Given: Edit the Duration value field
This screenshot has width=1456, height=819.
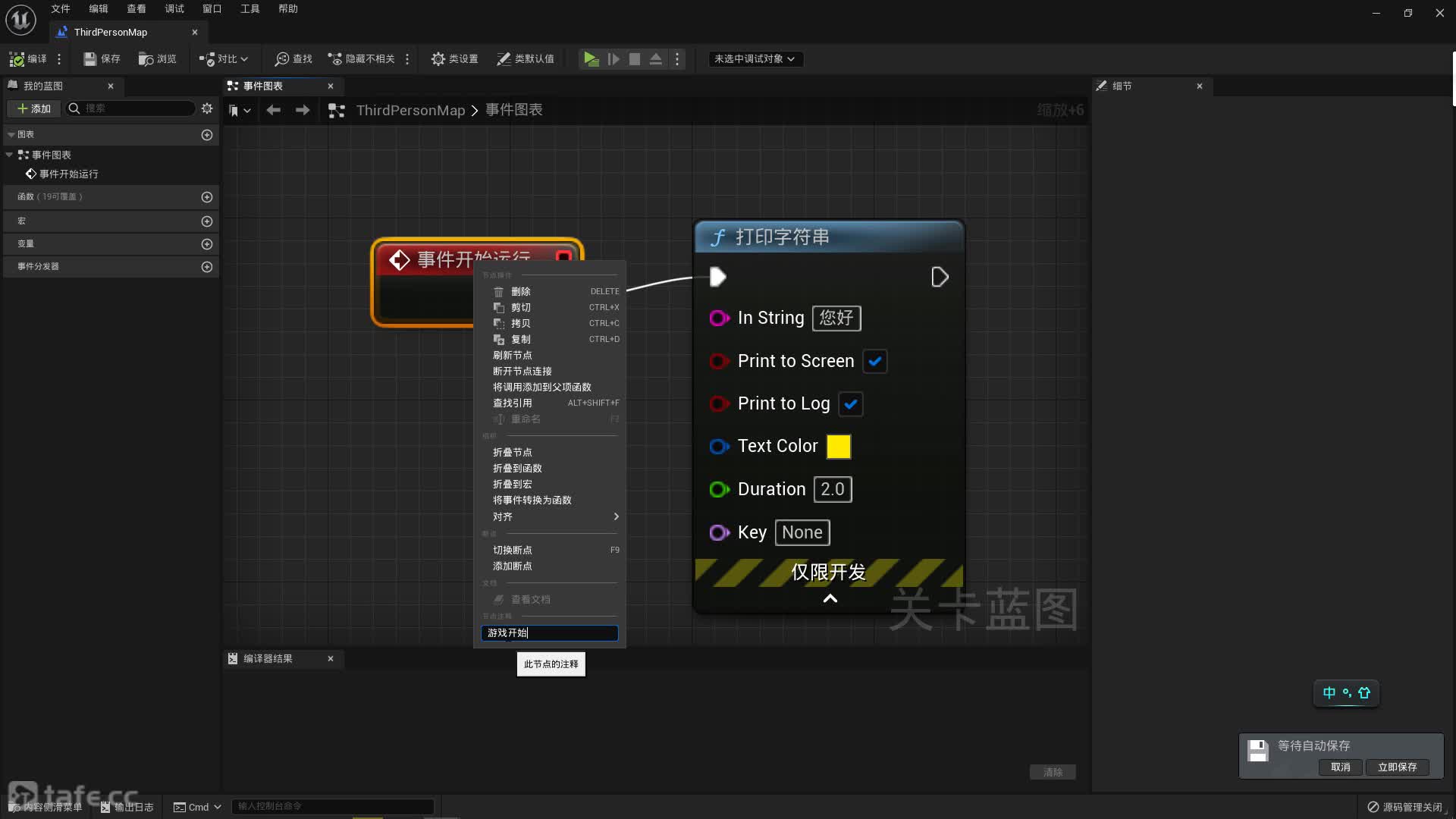Looking at the screenshot, I should coord(833,489).
